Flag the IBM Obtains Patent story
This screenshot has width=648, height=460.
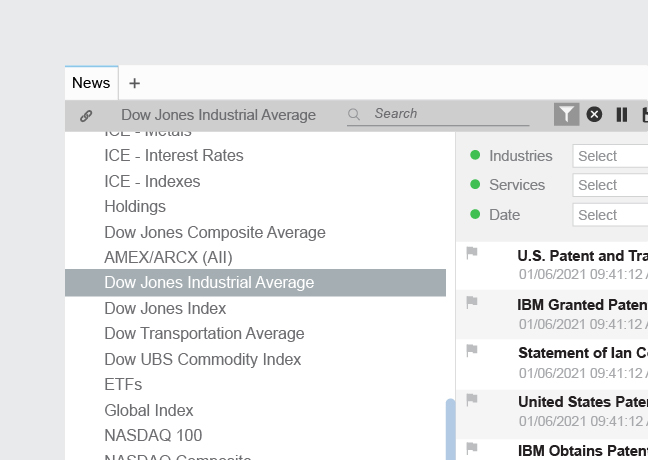(472, 448)
